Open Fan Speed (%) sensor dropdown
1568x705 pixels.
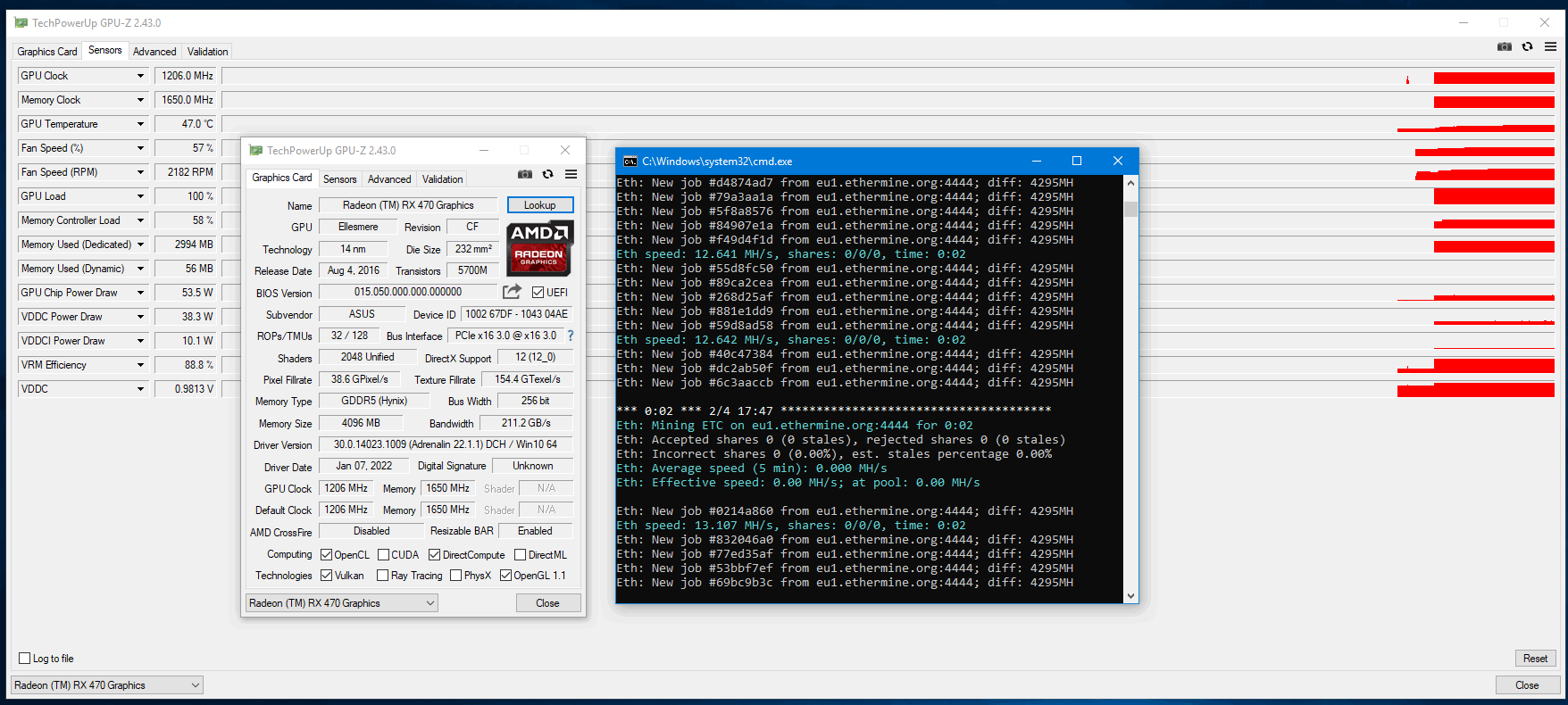[x=140, y=148]
